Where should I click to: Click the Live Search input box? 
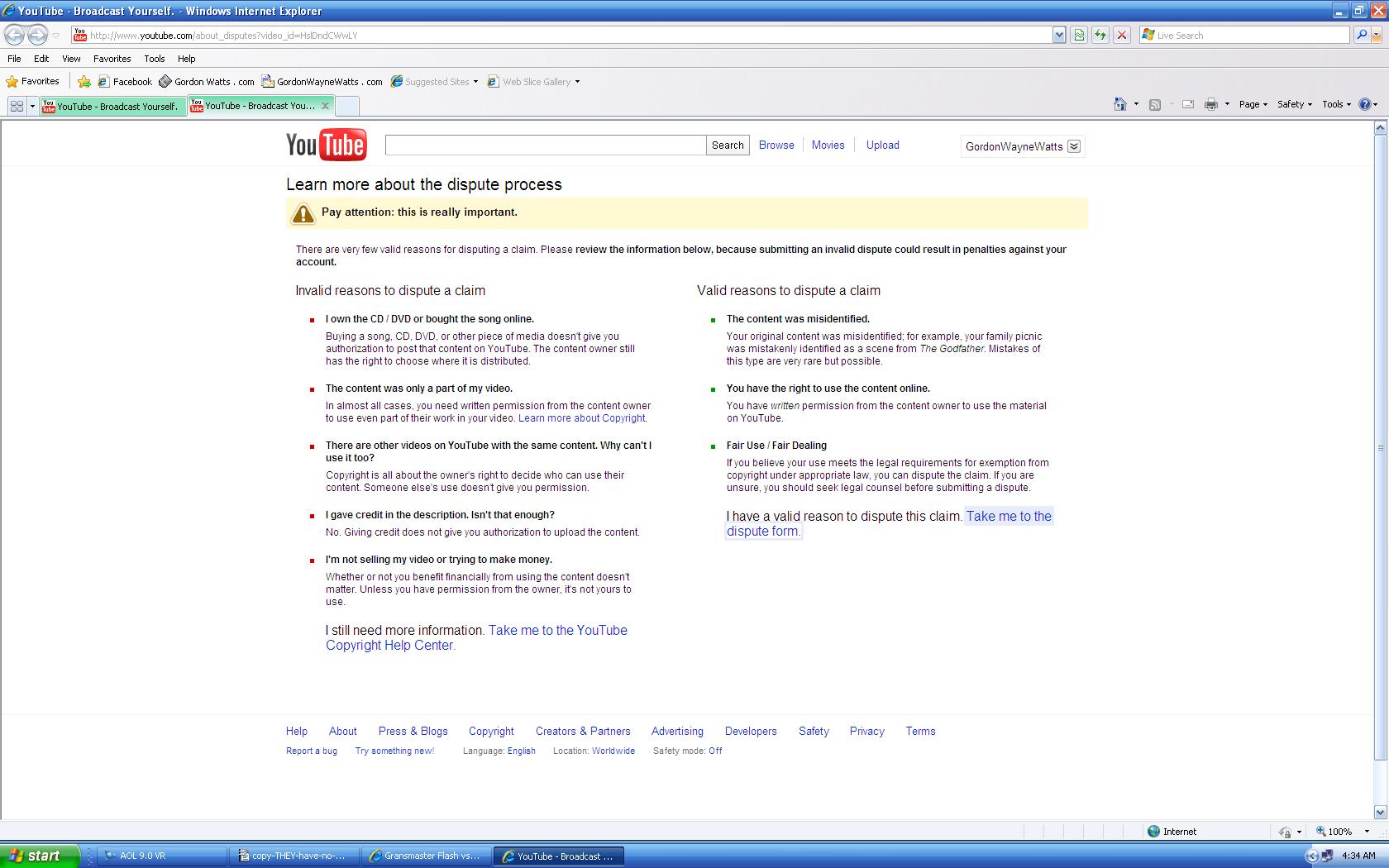1244,36
